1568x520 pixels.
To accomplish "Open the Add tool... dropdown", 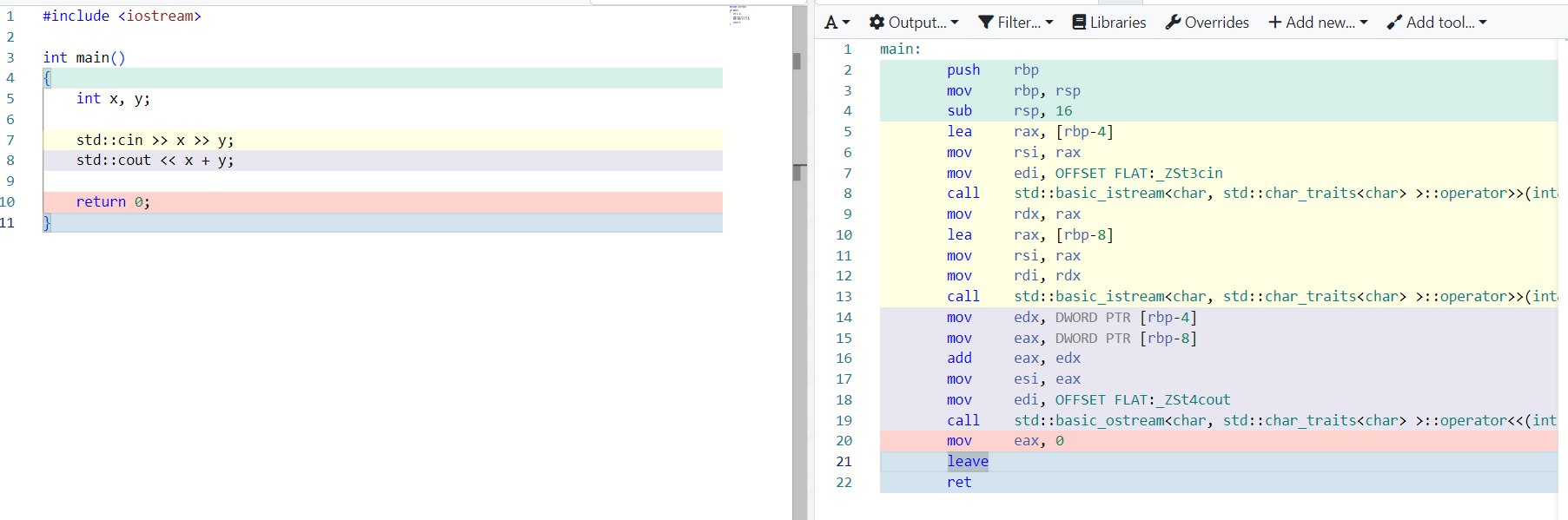I will pos(1437,23).
